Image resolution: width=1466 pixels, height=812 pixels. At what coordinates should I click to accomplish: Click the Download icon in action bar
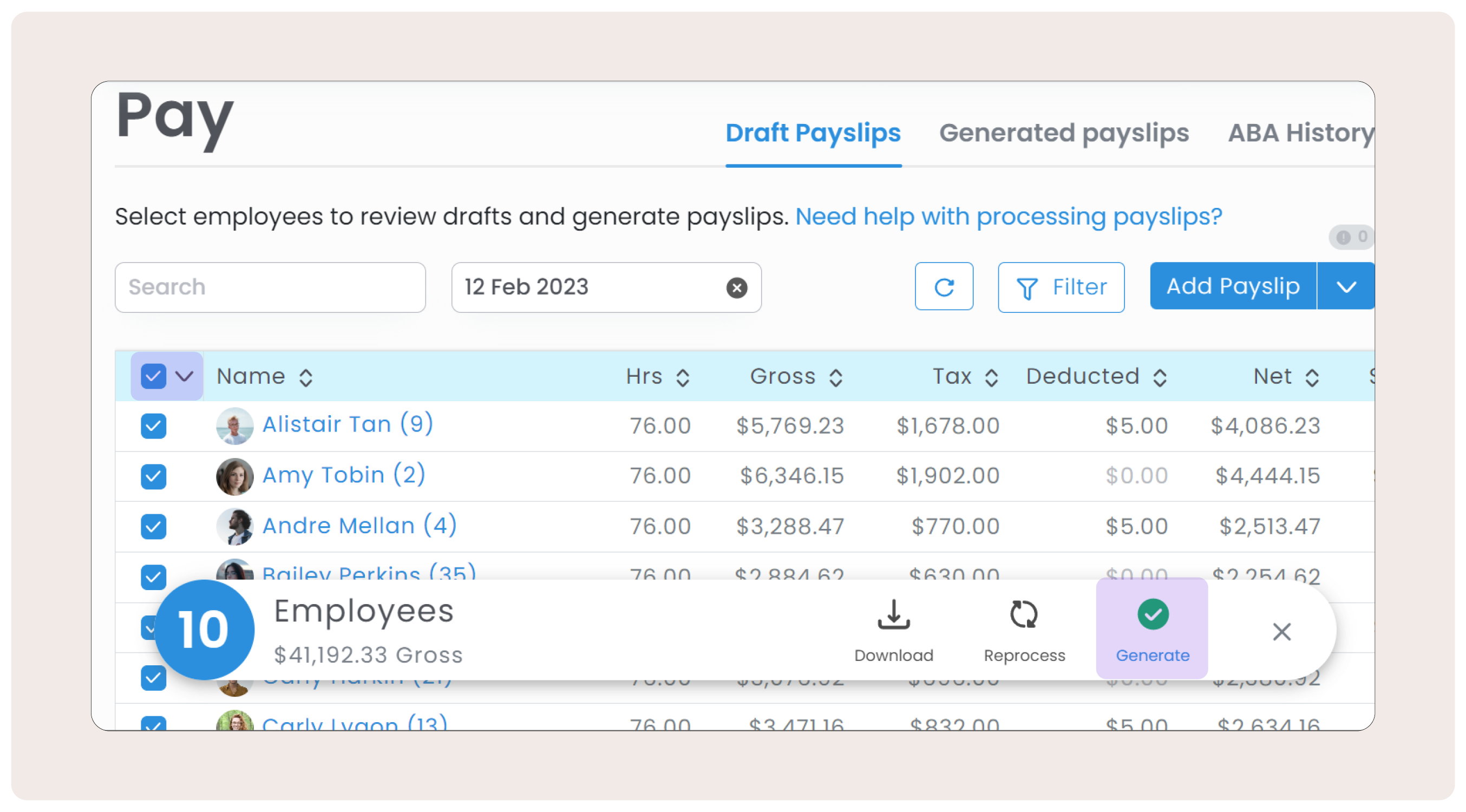893,615
